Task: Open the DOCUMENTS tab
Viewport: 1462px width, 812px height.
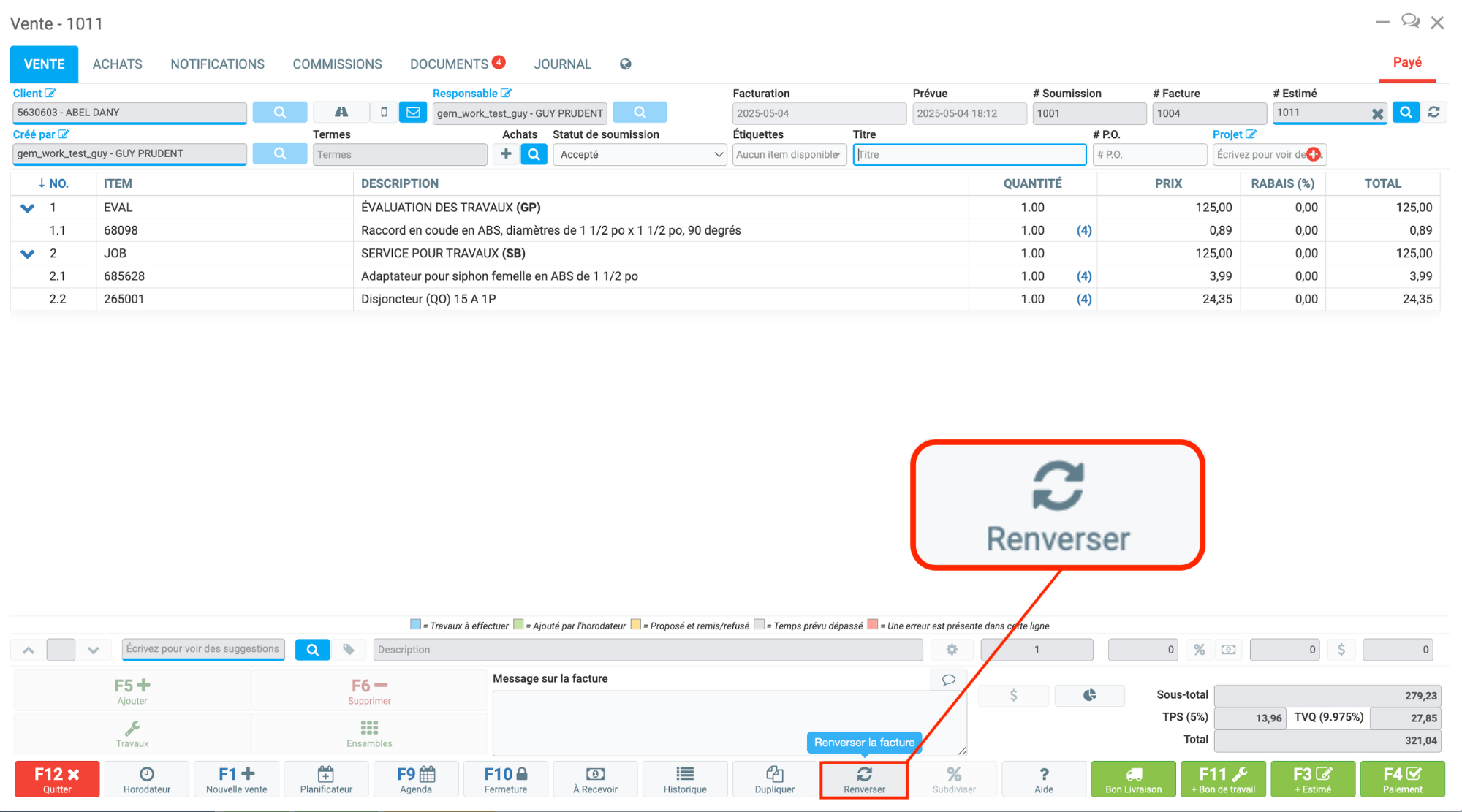Action: click(x=450, y=64)
